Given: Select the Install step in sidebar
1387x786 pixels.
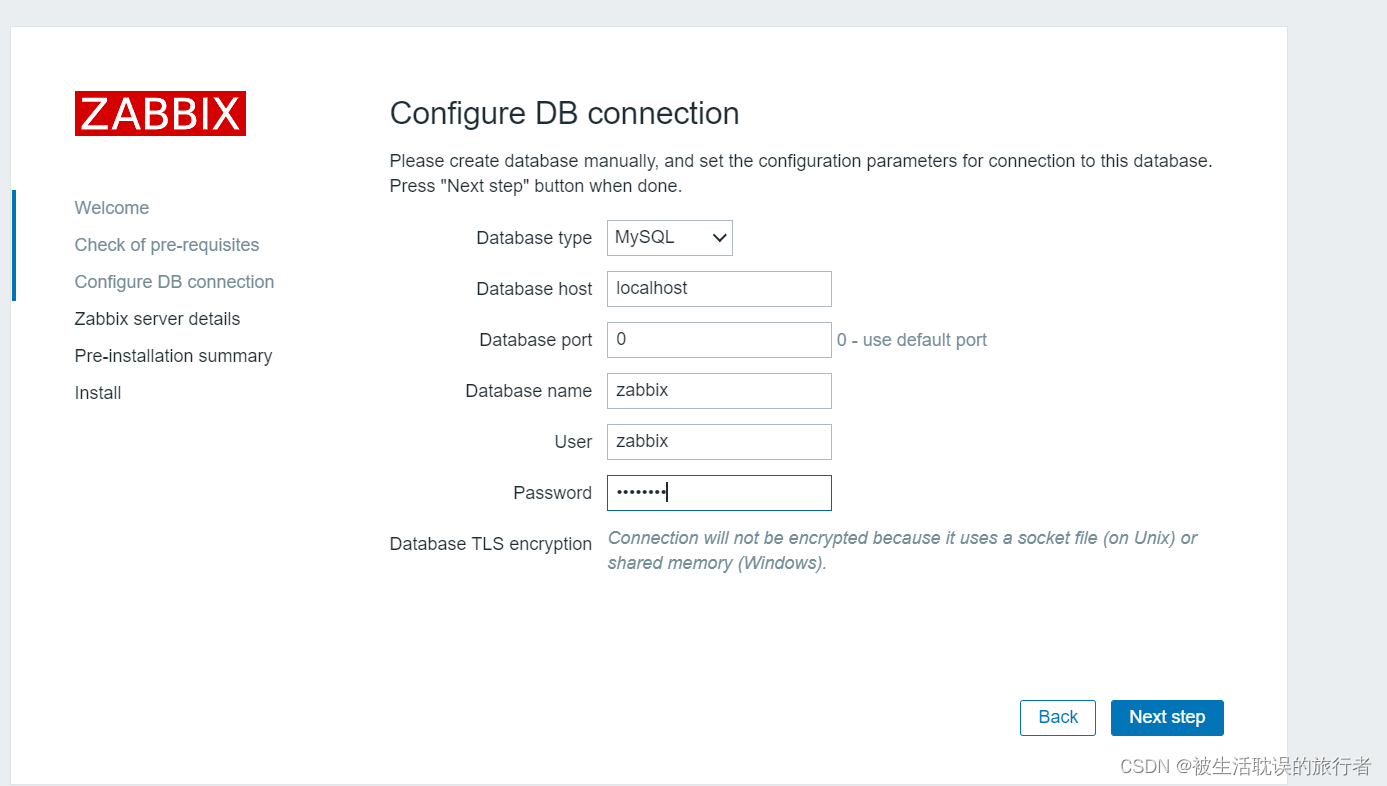Looking at the screenshot, I should [x=98, y=393].
